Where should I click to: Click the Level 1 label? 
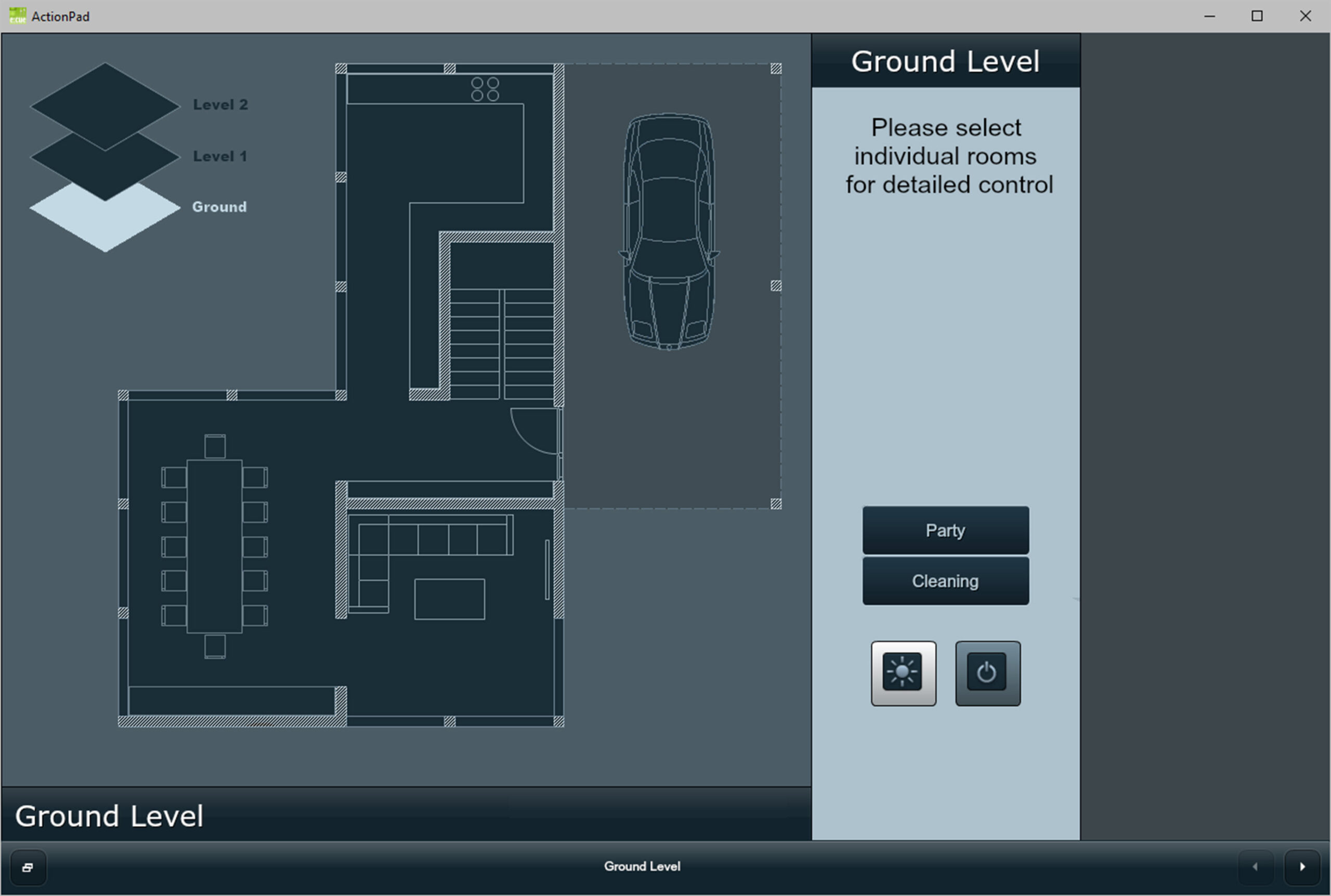click(x=219, y=156)
